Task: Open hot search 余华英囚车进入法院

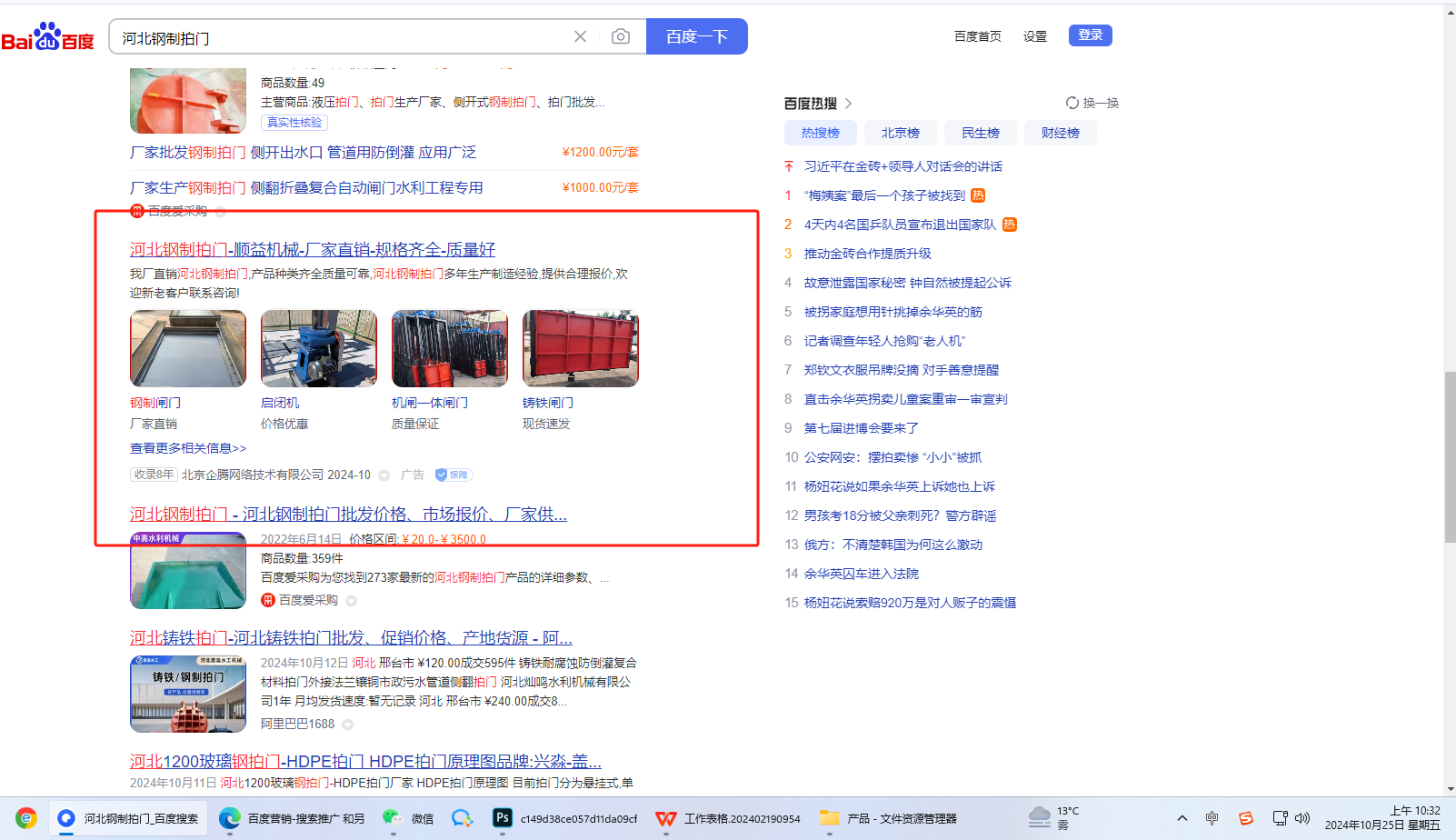Action: tap(862, 574)
